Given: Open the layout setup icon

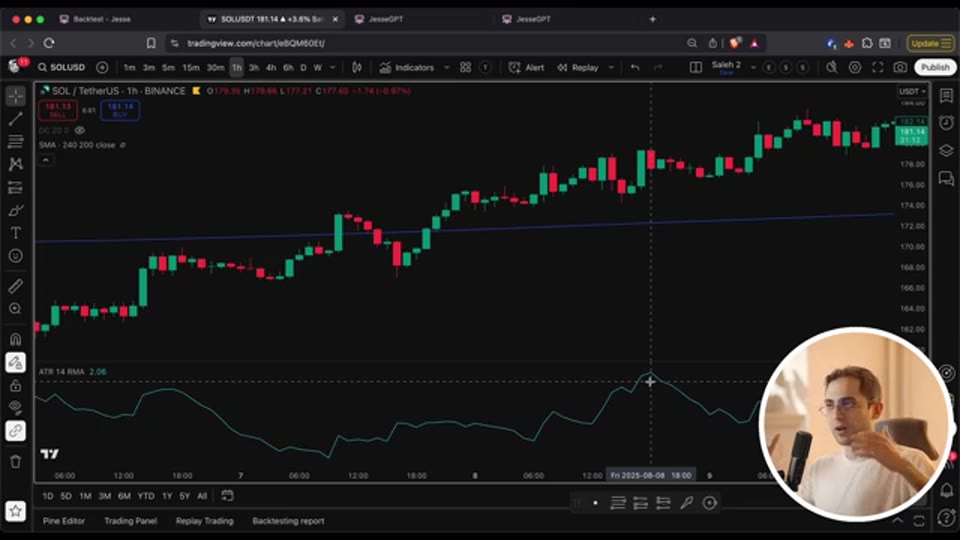Looking at the screenshot, I should click(696, 67).
